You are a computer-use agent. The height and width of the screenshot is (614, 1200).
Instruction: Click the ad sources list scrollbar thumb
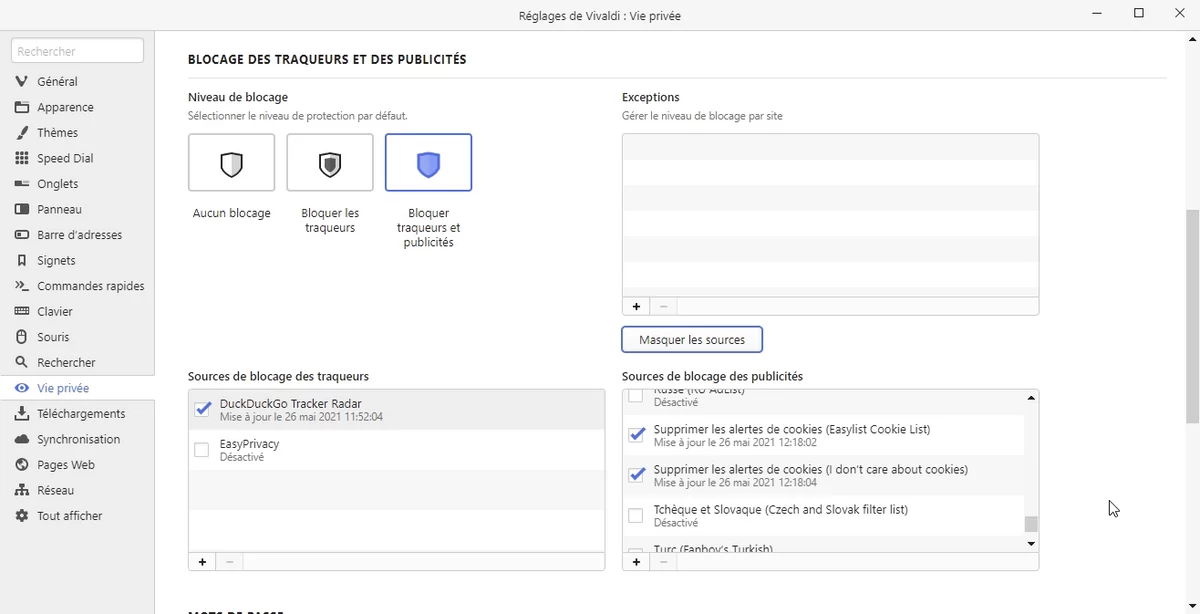pos(1031,524)
